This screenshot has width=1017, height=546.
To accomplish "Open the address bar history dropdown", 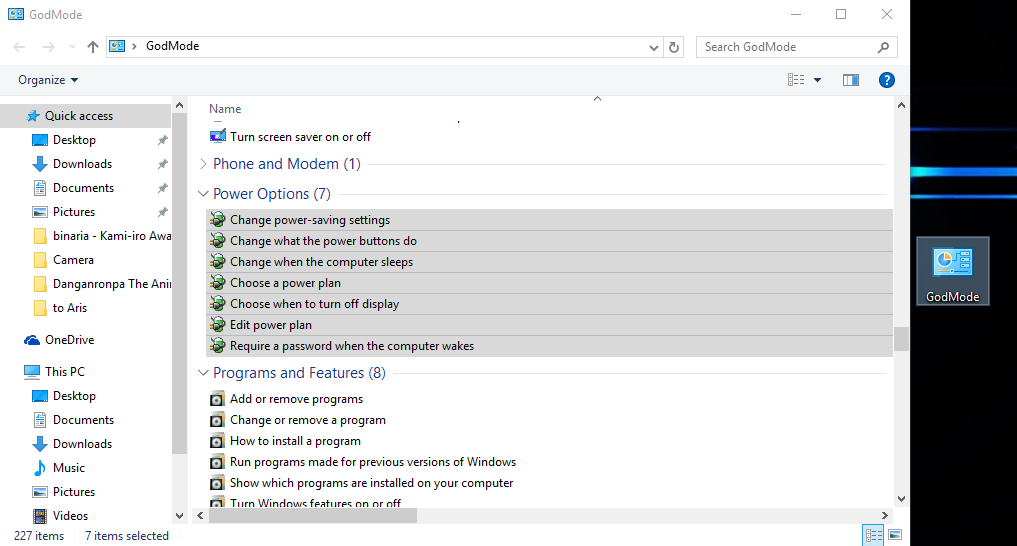I will [654, 47].
